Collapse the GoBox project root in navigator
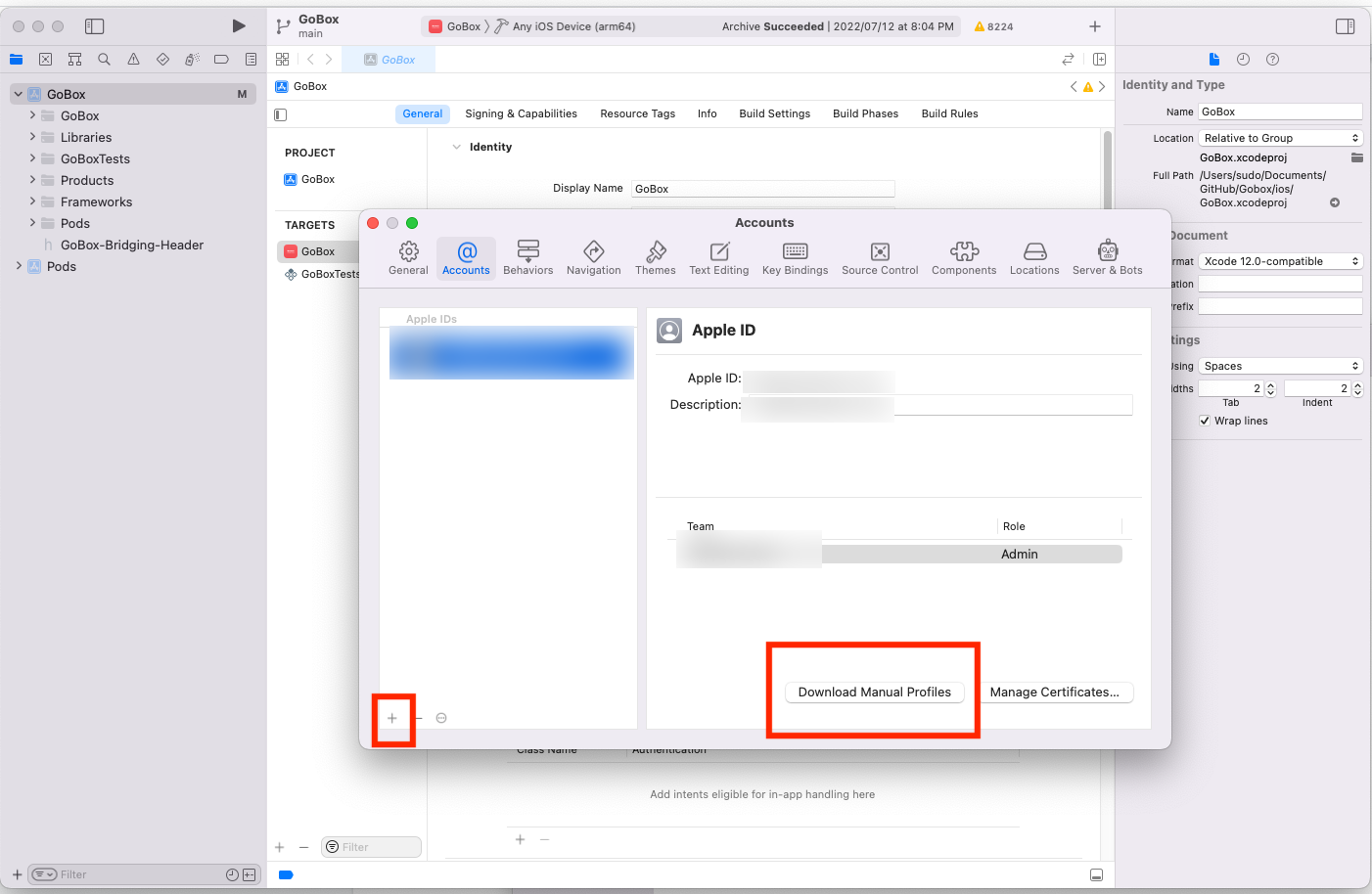 [18, 94]
